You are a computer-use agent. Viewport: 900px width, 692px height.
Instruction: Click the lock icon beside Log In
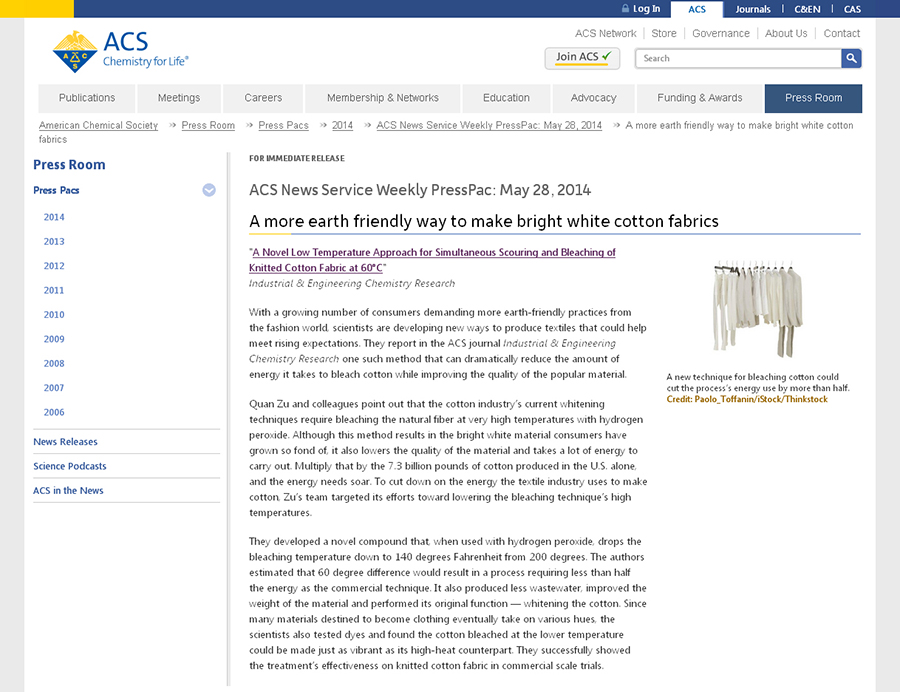click(625, 9)
